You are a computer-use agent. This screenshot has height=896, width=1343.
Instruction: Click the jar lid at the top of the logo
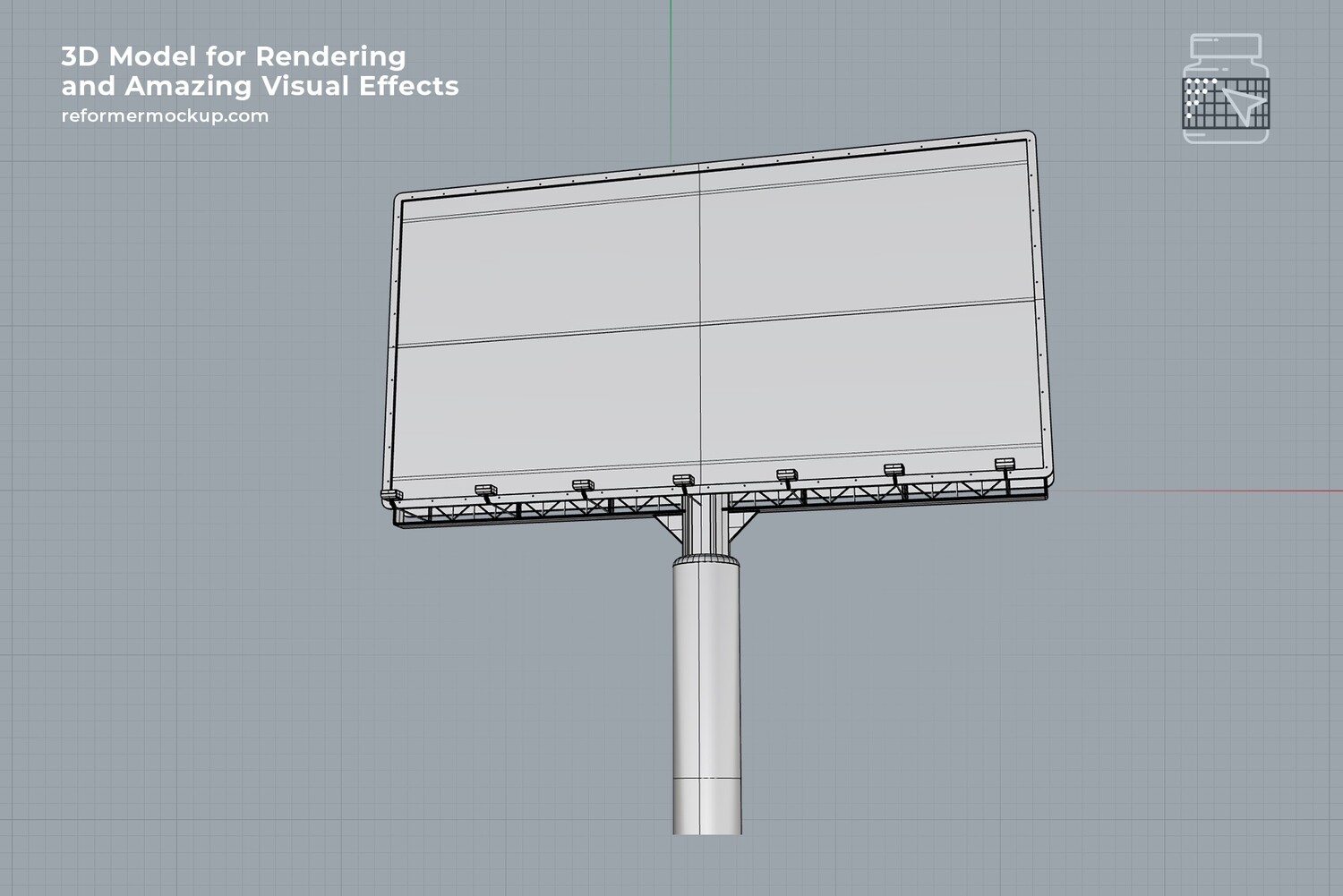click(1224, 45)
